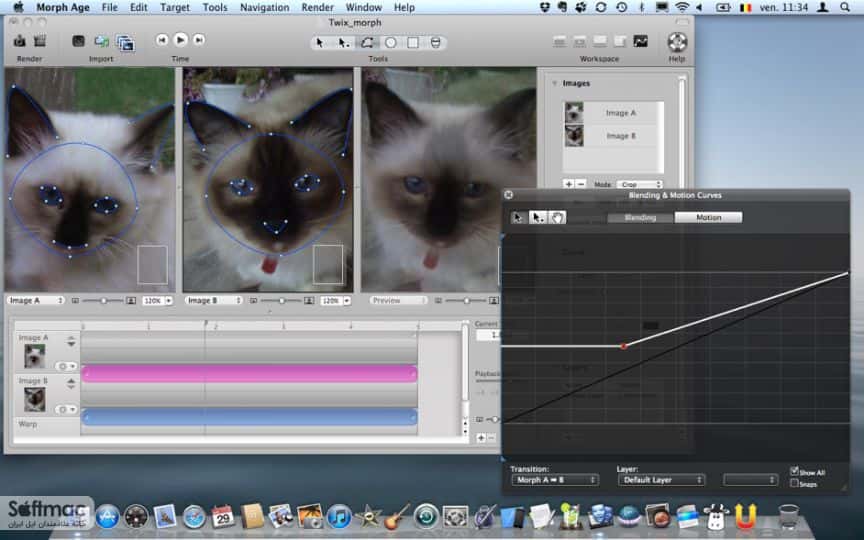Play the morph animation
This screenshot has width=864, height=540.
180,40
